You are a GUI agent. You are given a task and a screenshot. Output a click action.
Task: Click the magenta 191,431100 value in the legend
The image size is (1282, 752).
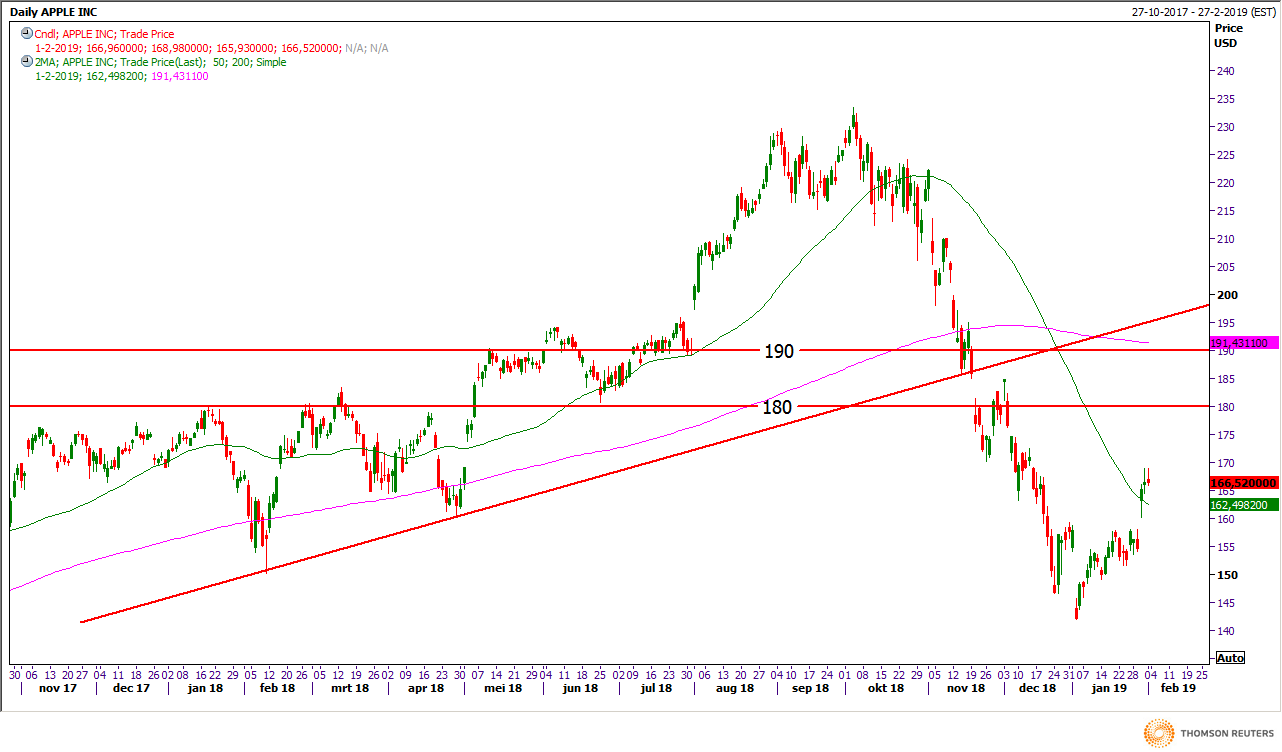point(179,76)
